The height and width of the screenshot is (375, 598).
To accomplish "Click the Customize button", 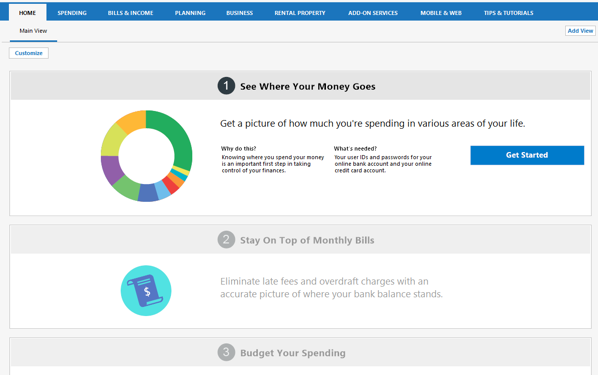I will coord(29,53).
